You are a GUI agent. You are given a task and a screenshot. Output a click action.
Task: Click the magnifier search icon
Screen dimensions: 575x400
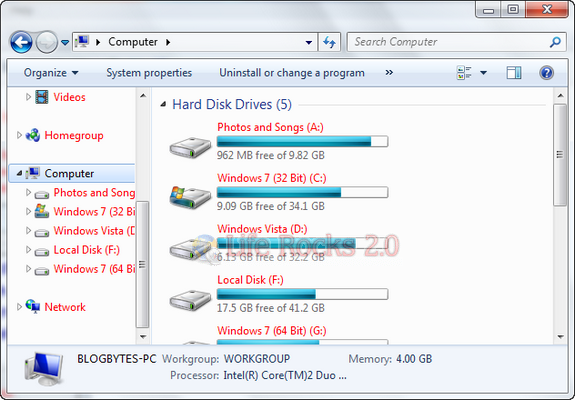555,42
